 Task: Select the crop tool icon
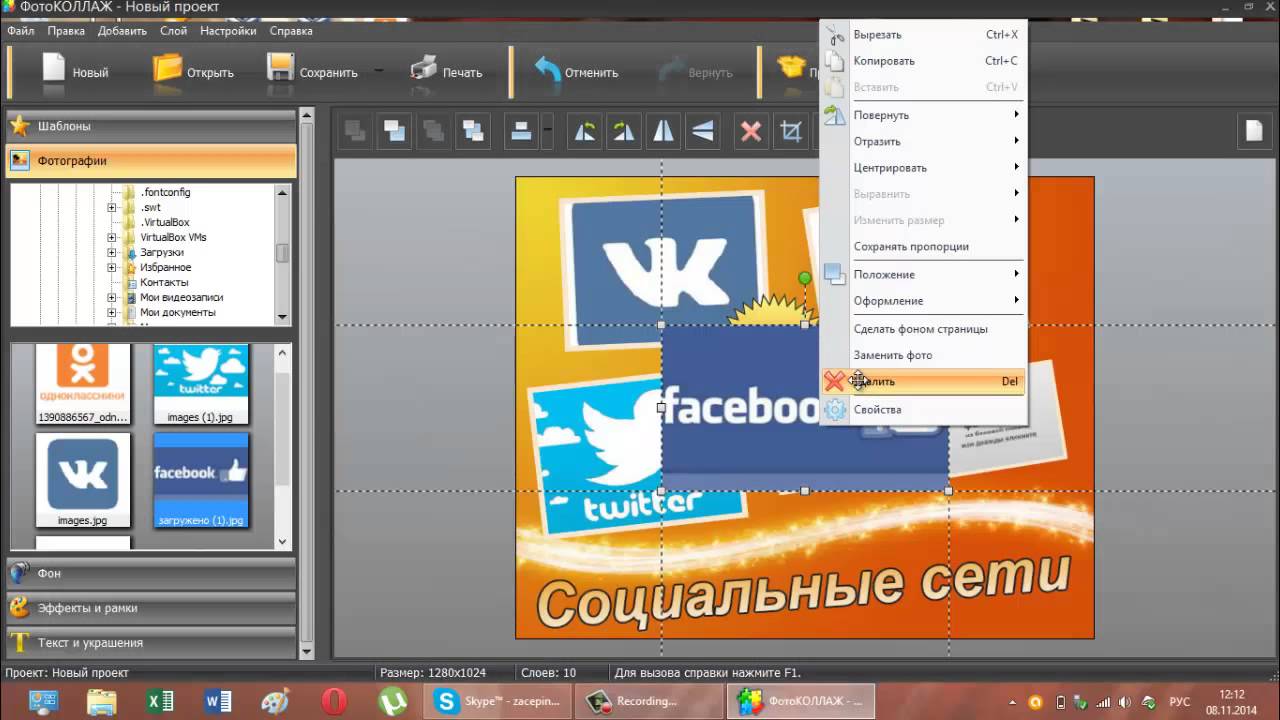[x=791, y=131]
